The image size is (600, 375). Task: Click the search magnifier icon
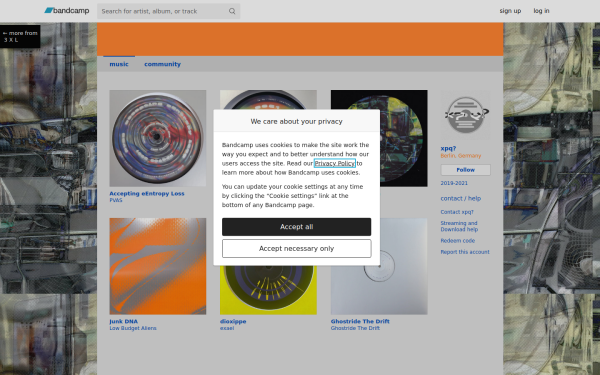pyautogui.click(x=232, y=11)
